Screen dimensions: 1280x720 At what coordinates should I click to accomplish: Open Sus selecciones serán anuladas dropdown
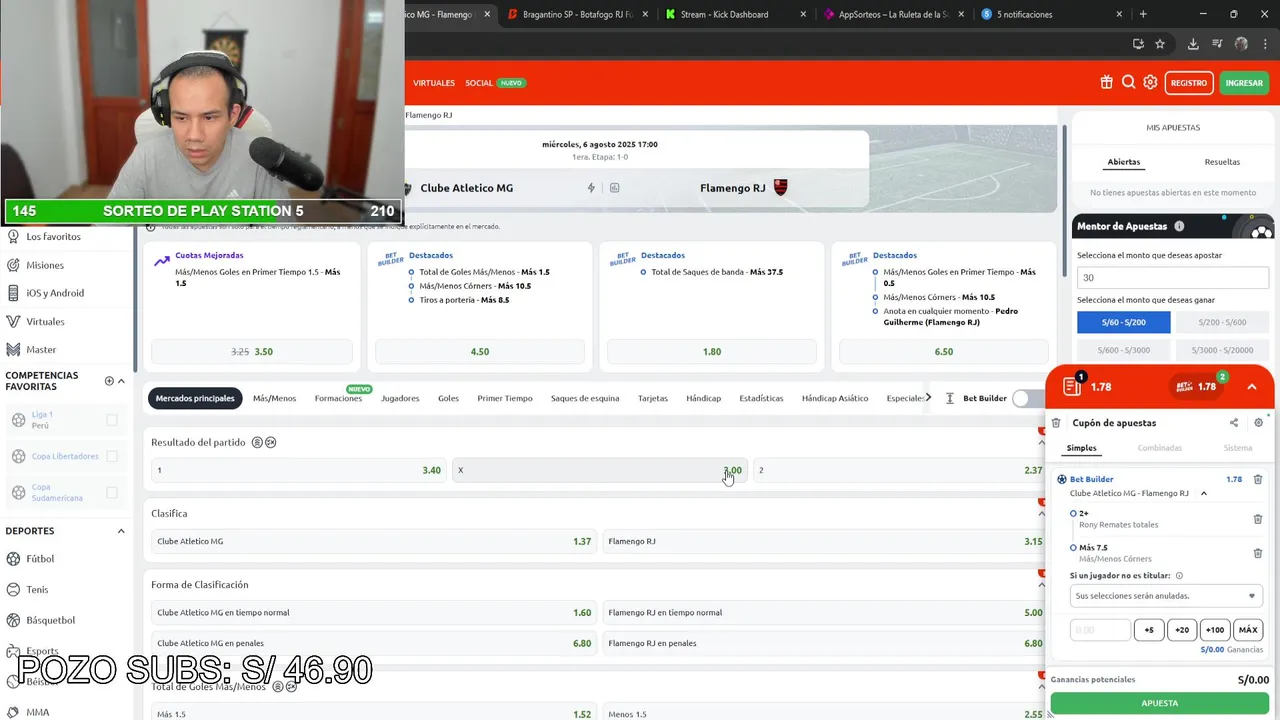[x=1164, y=596]
